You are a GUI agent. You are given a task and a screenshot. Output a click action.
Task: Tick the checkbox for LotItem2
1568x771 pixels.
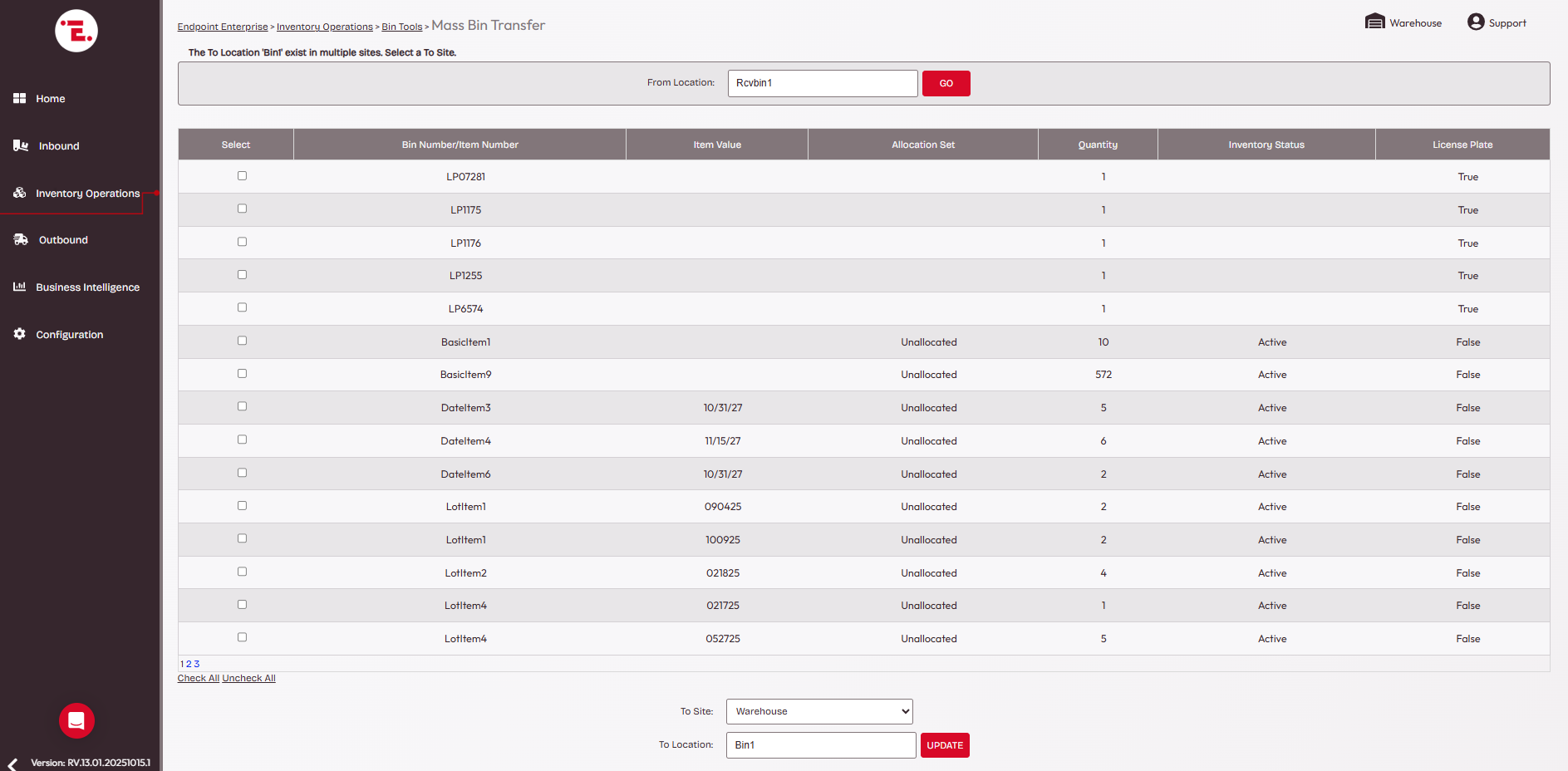[242, 572]
